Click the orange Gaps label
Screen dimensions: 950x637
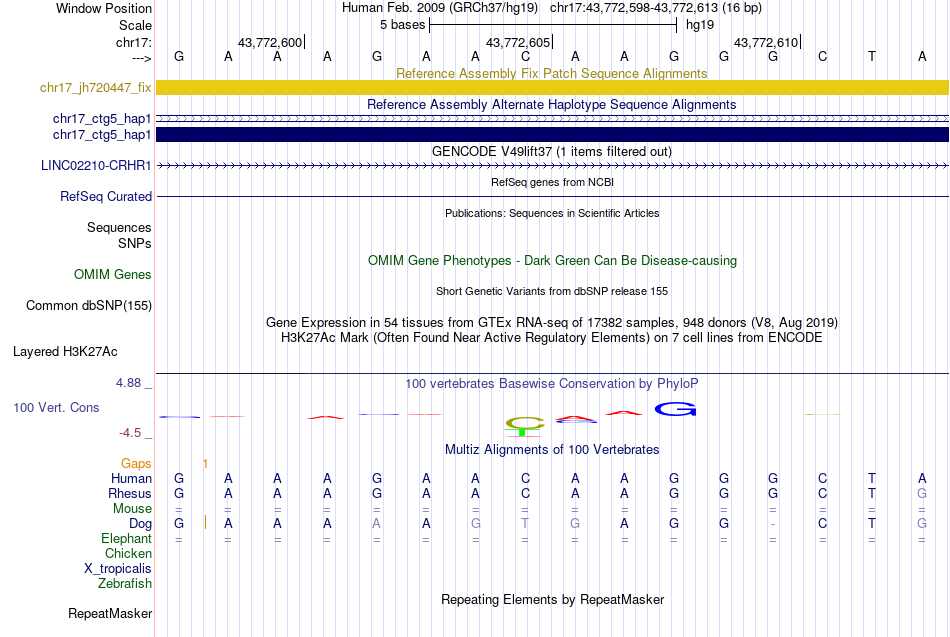136,464
